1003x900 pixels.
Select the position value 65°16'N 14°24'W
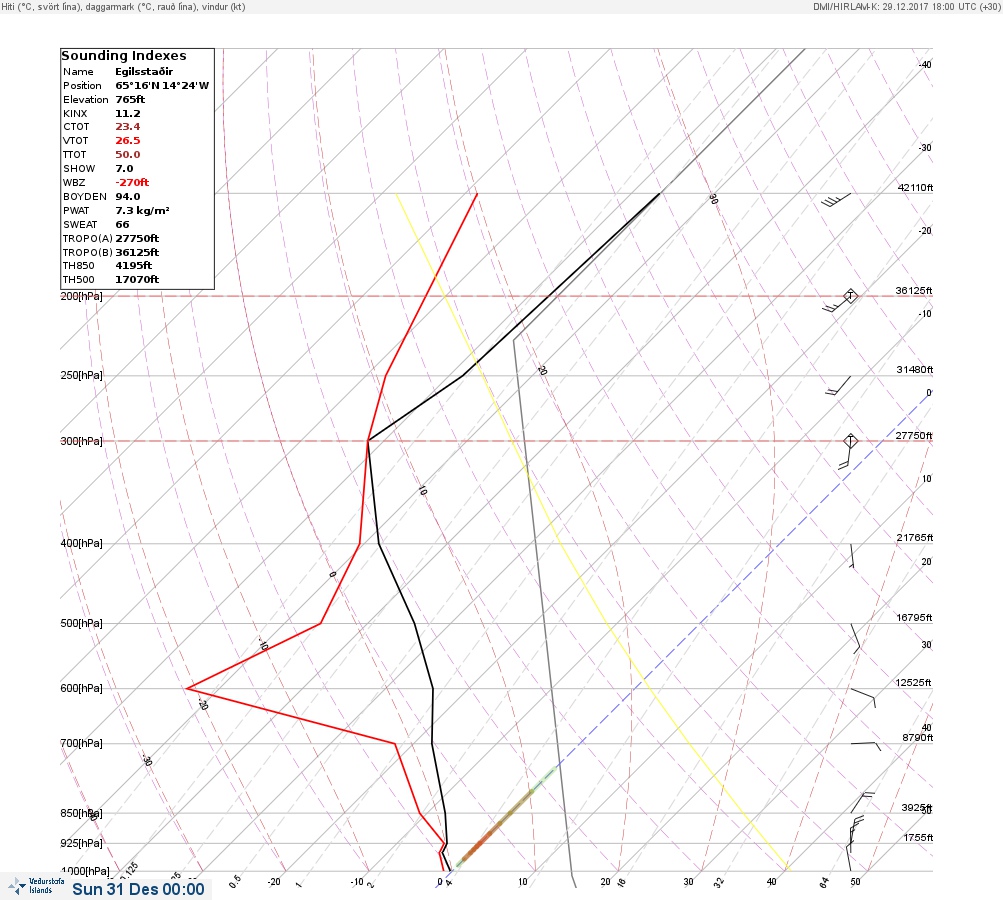pos(162,86)
